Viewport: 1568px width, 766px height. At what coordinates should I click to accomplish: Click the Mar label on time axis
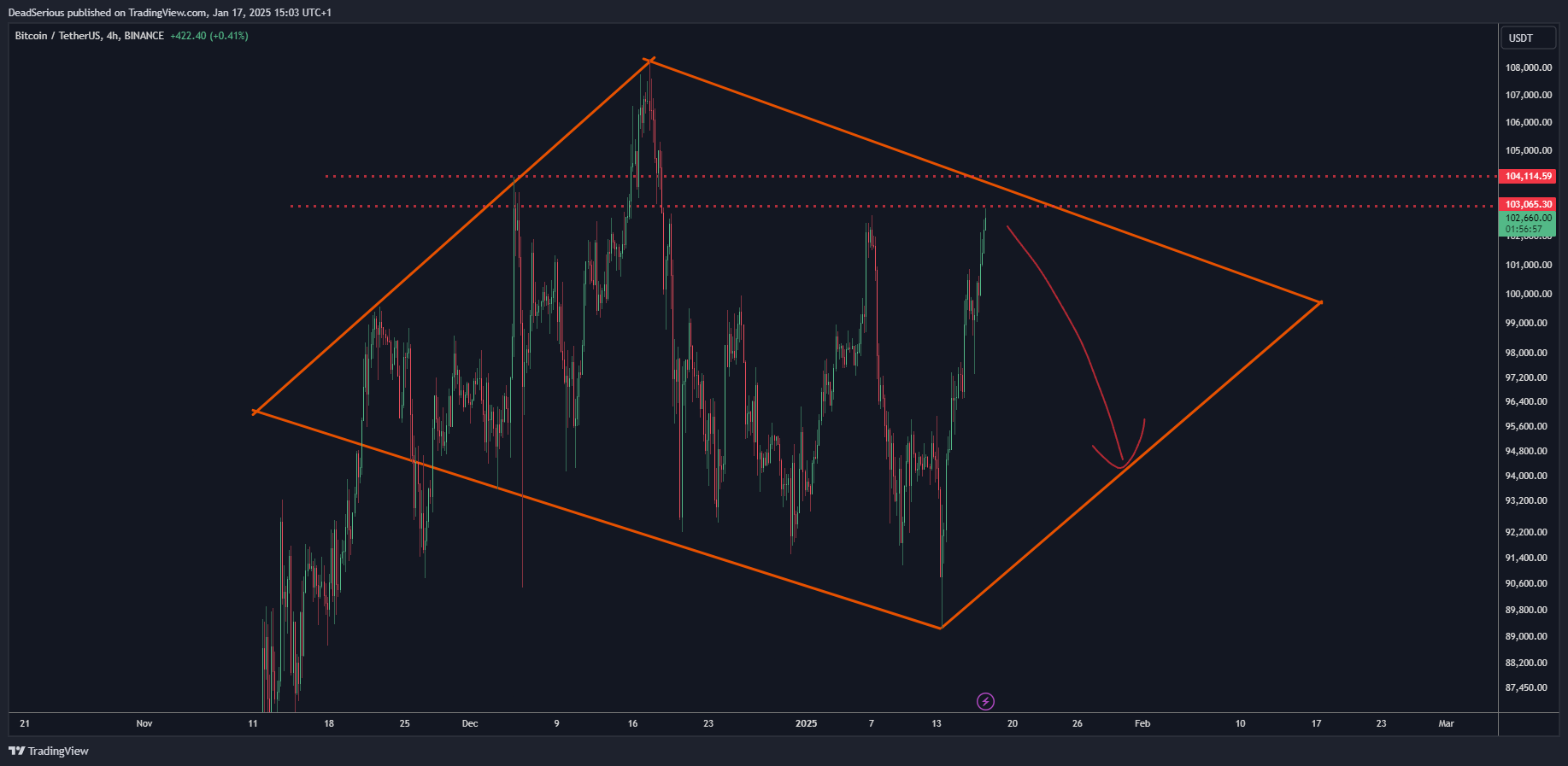tap(1446, 723)
